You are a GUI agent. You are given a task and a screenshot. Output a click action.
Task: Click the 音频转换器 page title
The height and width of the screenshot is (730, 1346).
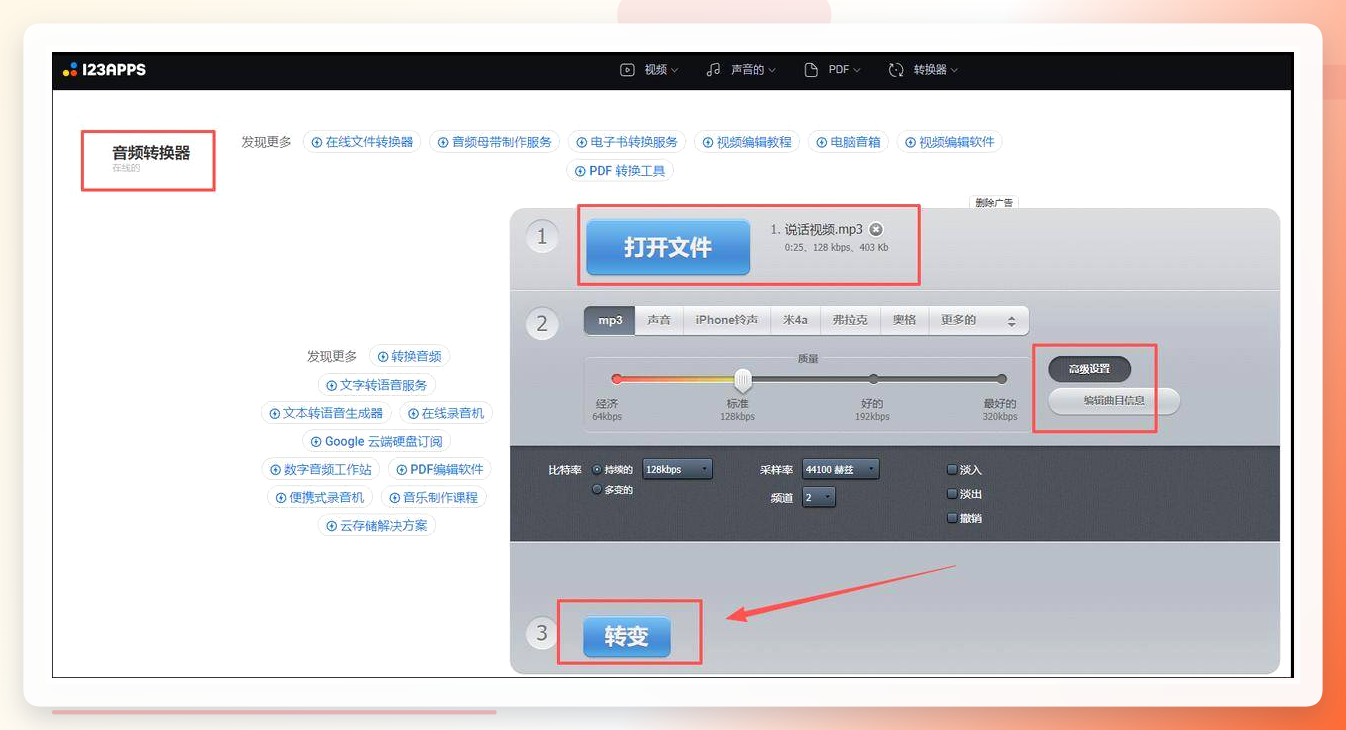[x=151, y=153]
